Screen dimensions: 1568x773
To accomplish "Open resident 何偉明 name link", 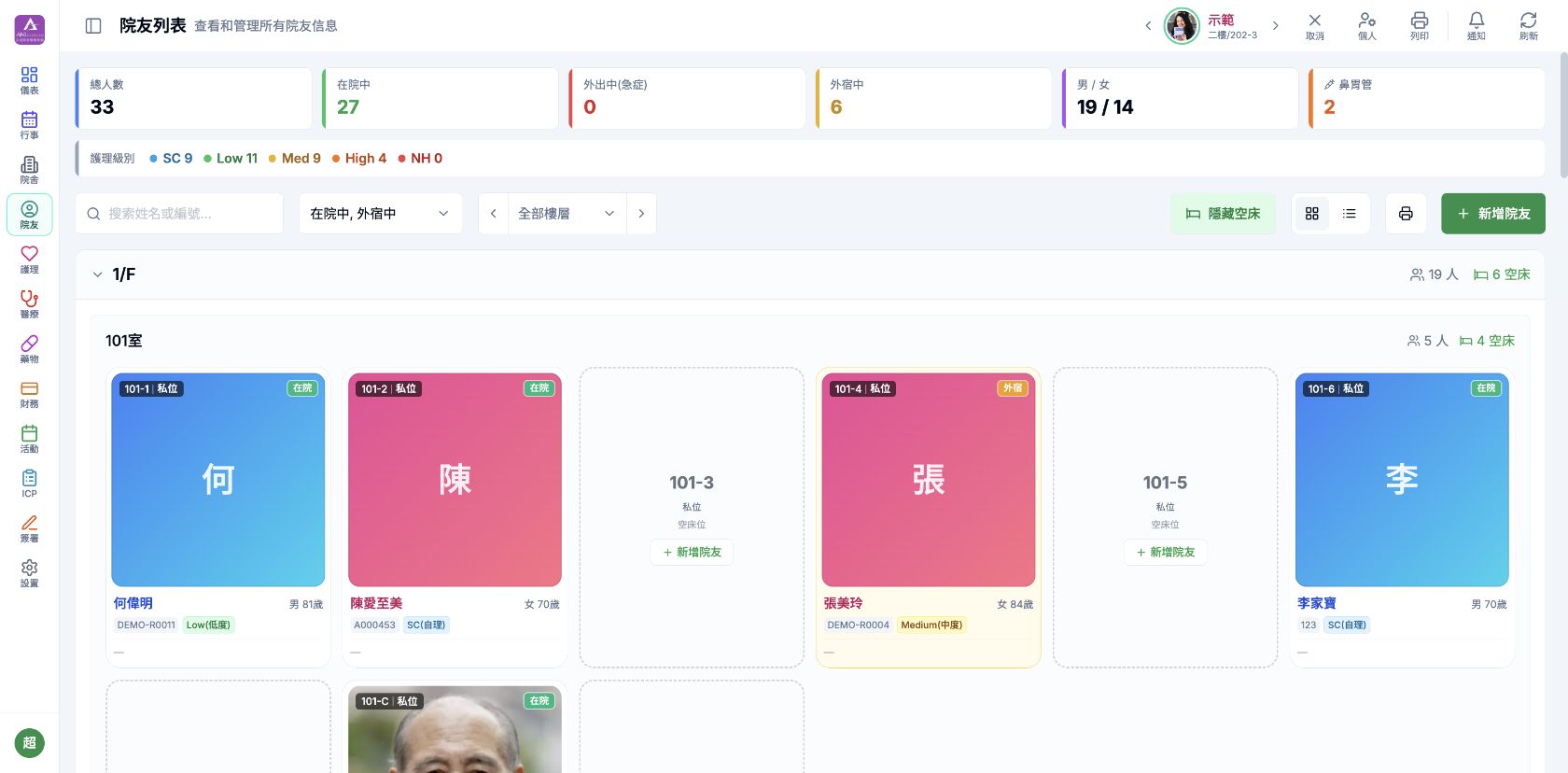I will (x=133, y=604).
